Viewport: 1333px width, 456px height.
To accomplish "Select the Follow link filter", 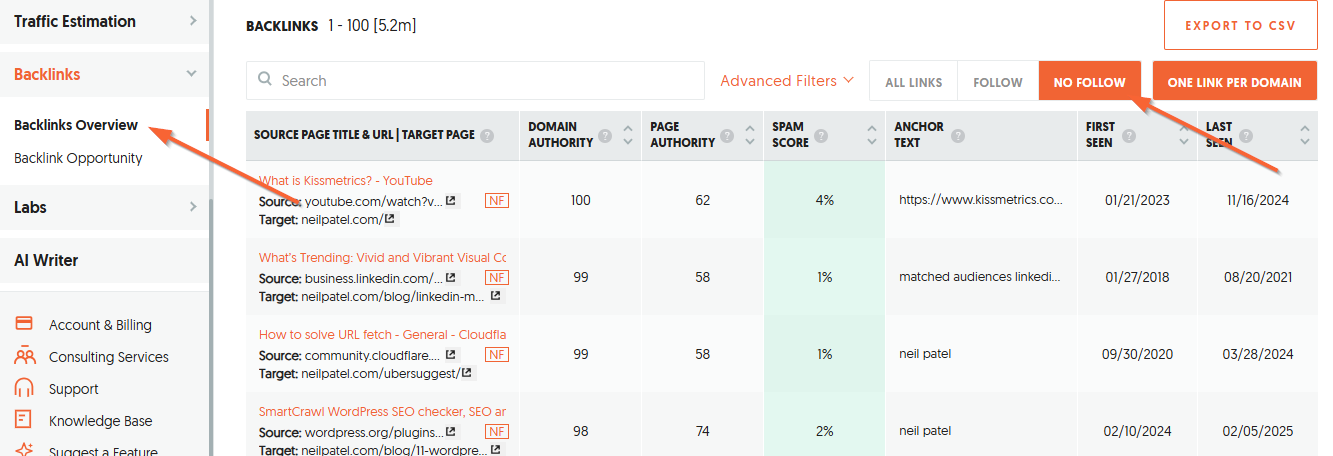I will pos(997,82).
